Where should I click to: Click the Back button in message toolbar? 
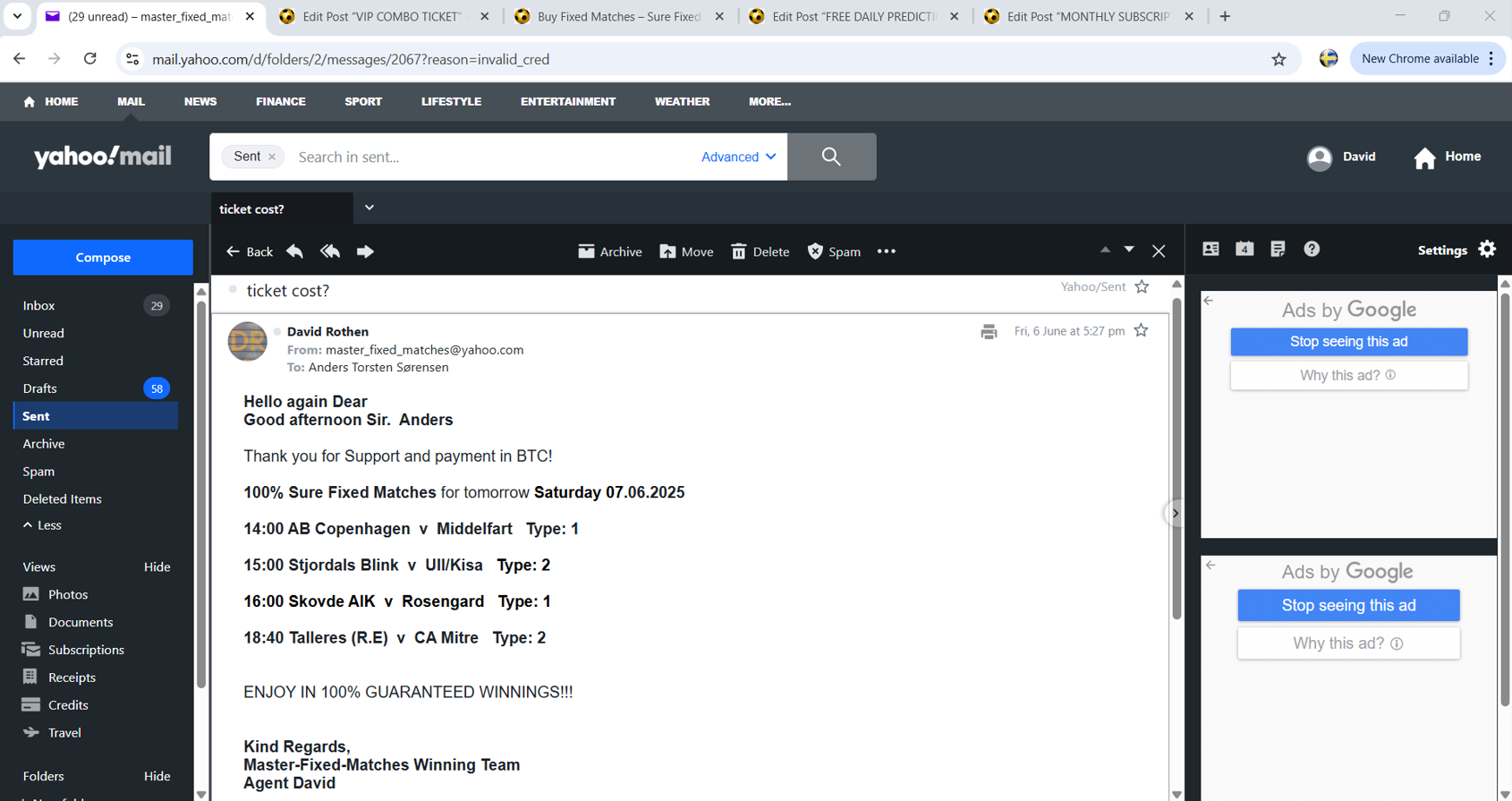click(x=250, y=251)
